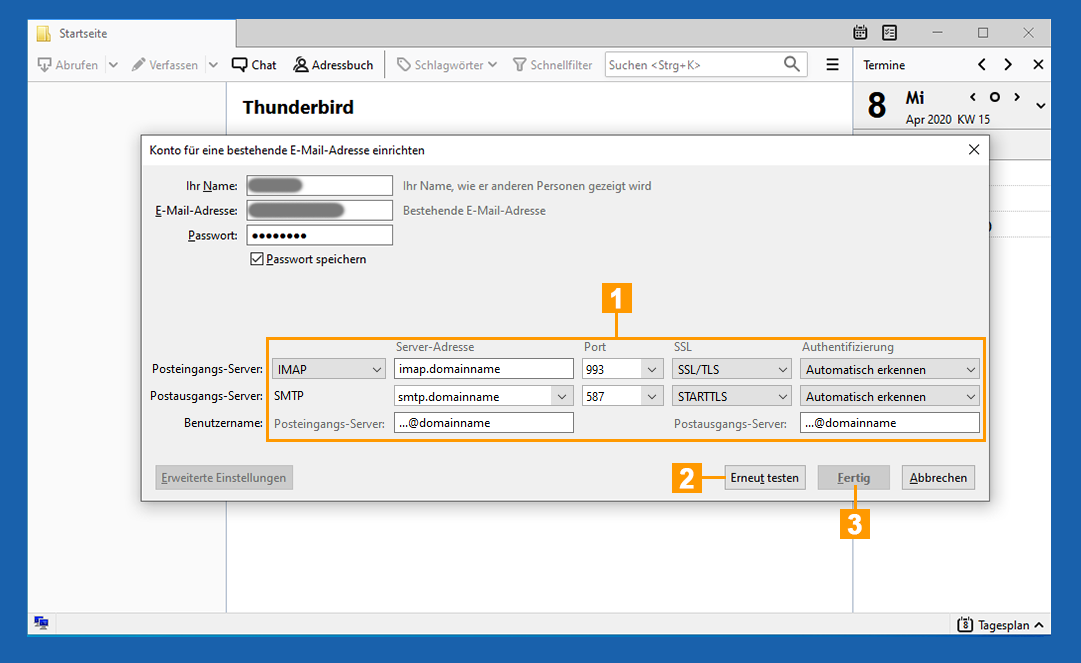
Task: Open the calendar tab icon
Action: (x=860, y=33)
